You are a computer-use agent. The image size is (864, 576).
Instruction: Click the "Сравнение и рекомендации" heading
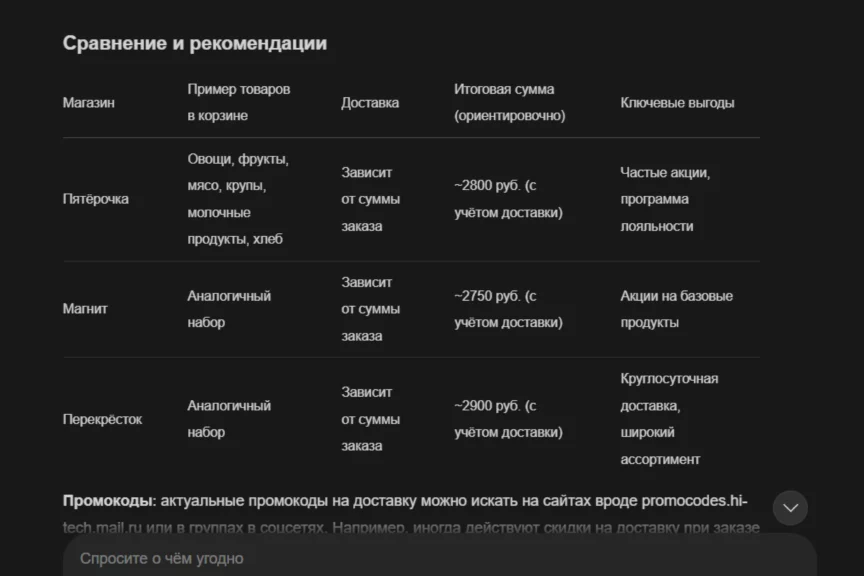[194, 43]
